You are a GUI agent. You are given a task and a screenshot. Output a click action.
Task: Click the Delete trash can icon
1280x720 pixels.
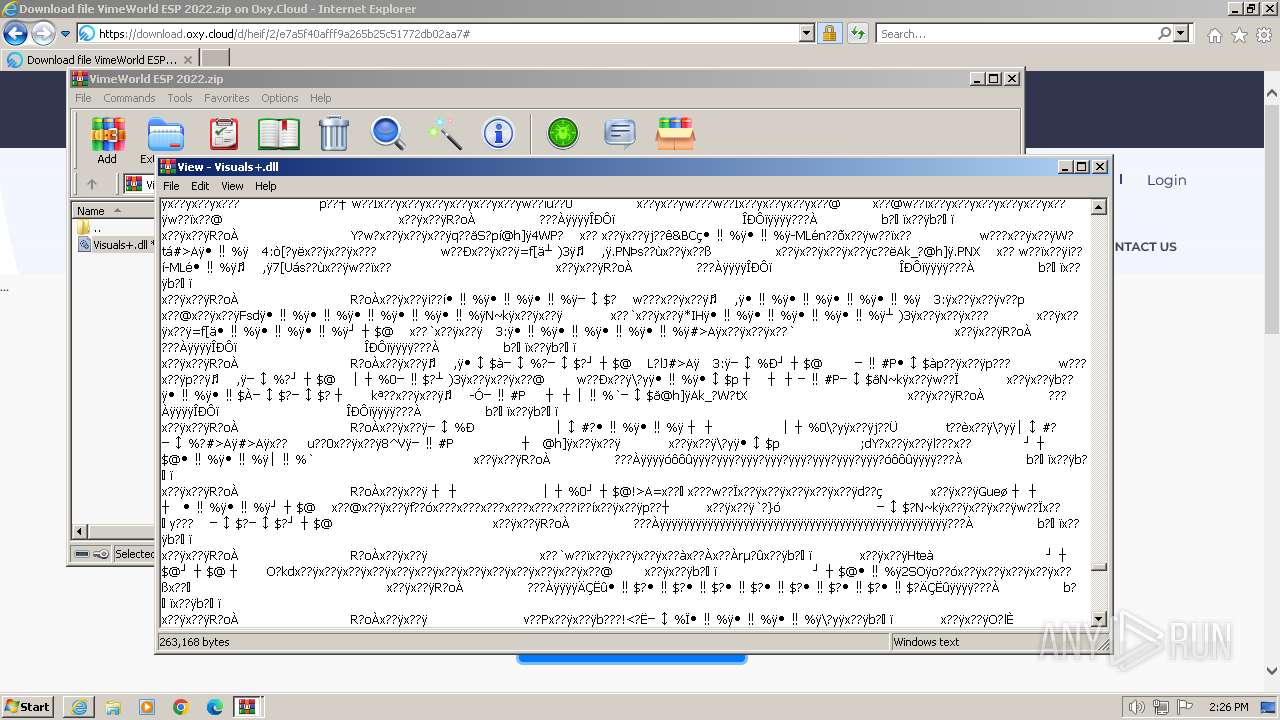click(x=333, y=133)
